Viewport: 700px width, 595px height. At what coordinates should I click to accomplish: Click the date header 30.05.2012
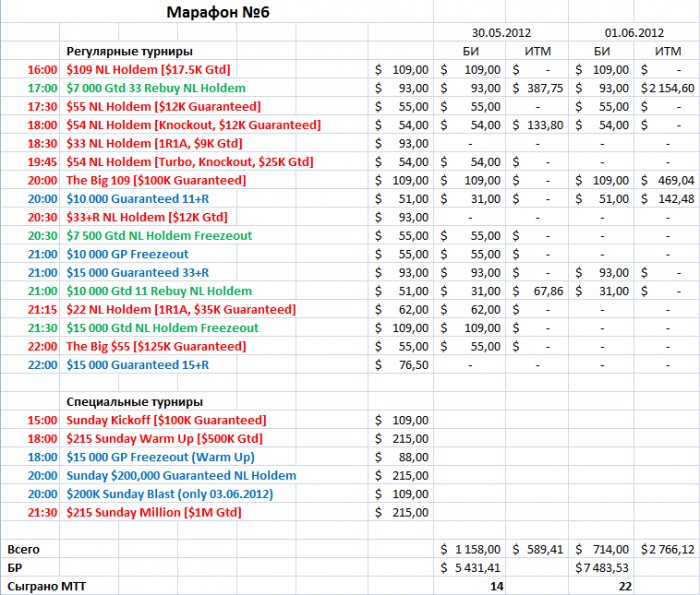501,33
